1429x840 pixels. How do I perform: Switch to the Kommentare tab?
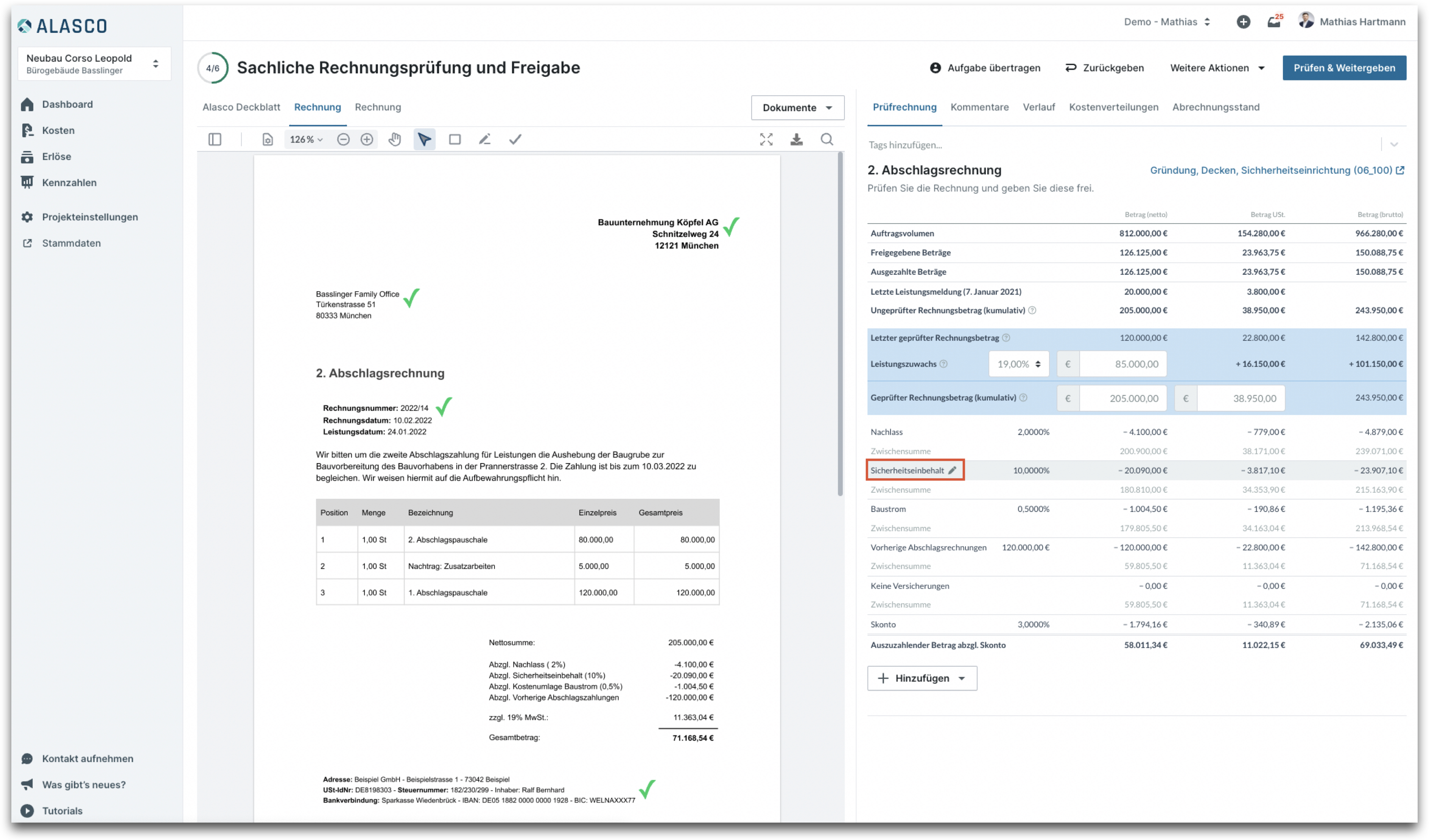[979, 107]
